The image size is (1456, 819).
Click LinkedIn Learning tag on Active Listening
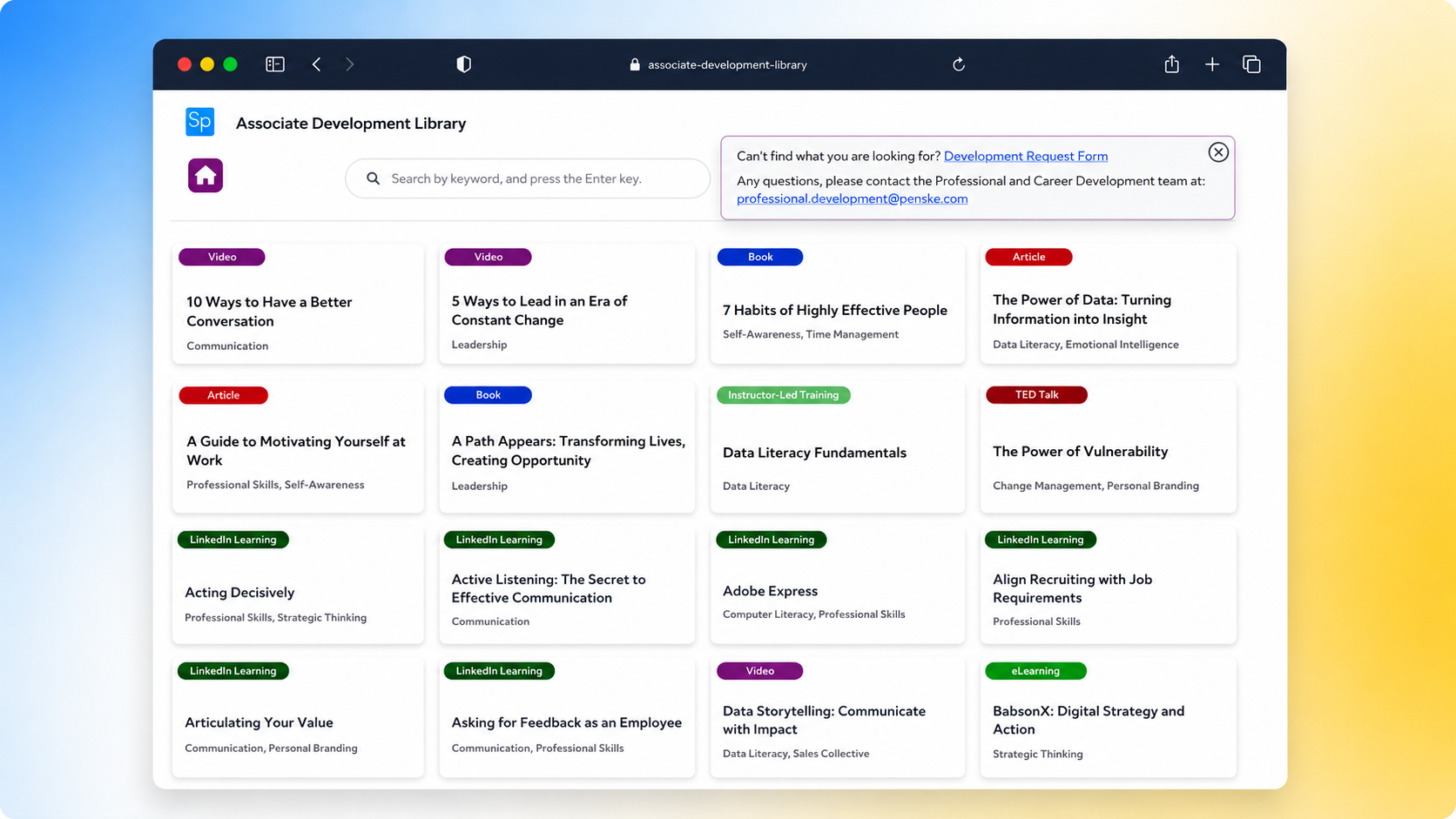point(499,540)
